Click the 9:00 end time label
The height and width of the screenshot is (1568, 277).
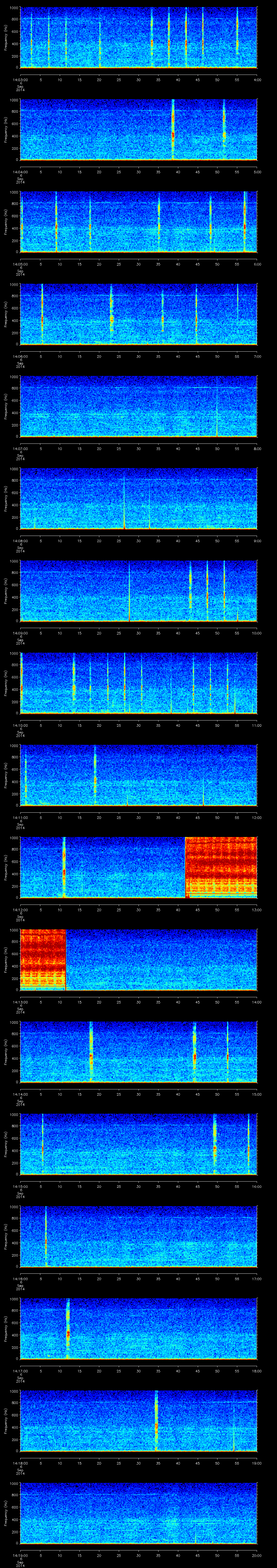[257, 541]
